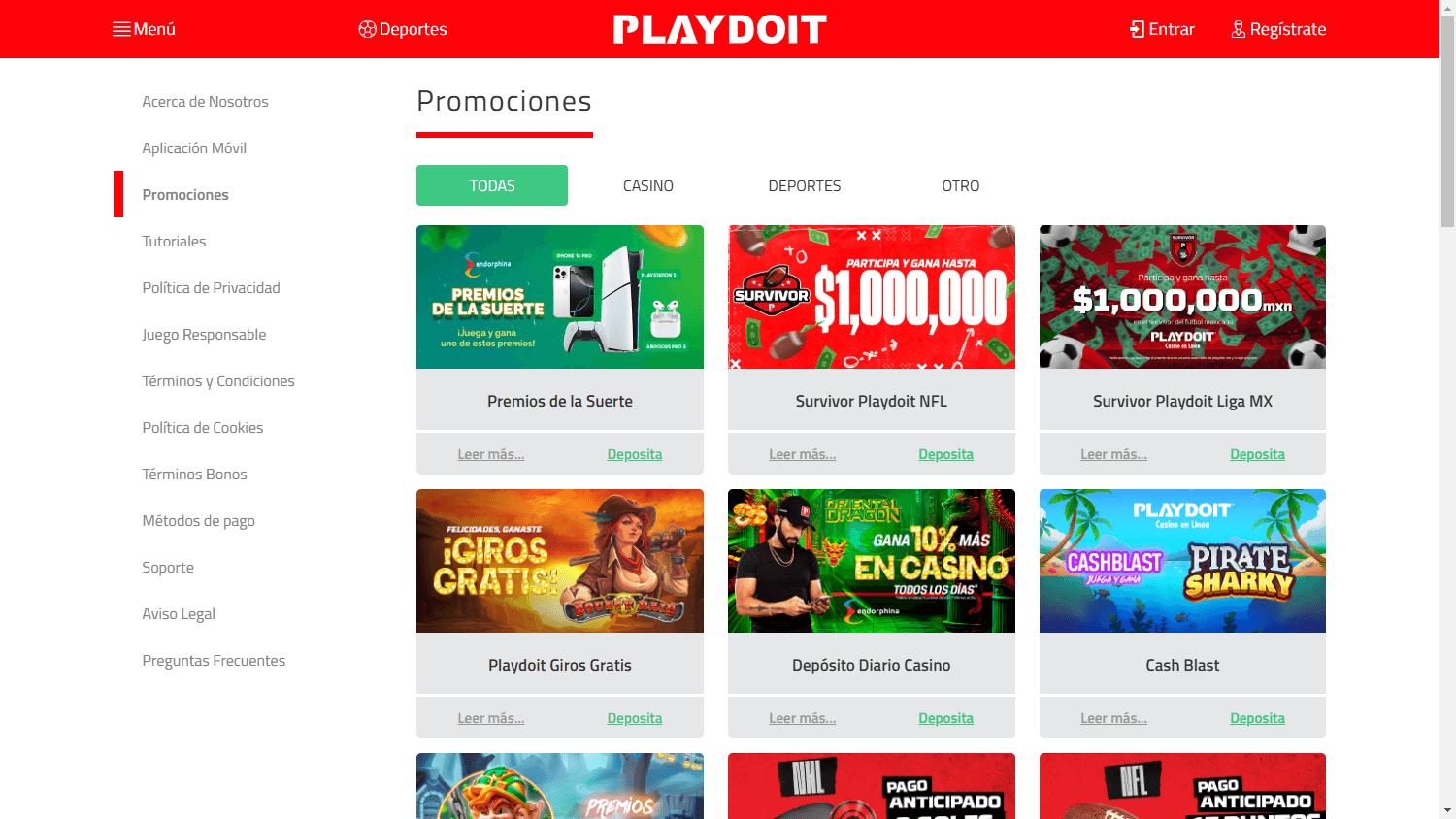The height and width of the screenshot is (819, 1456).
Task: Open Preguntas Frecuentes in sidebar
Action: [x=214, y=661]
